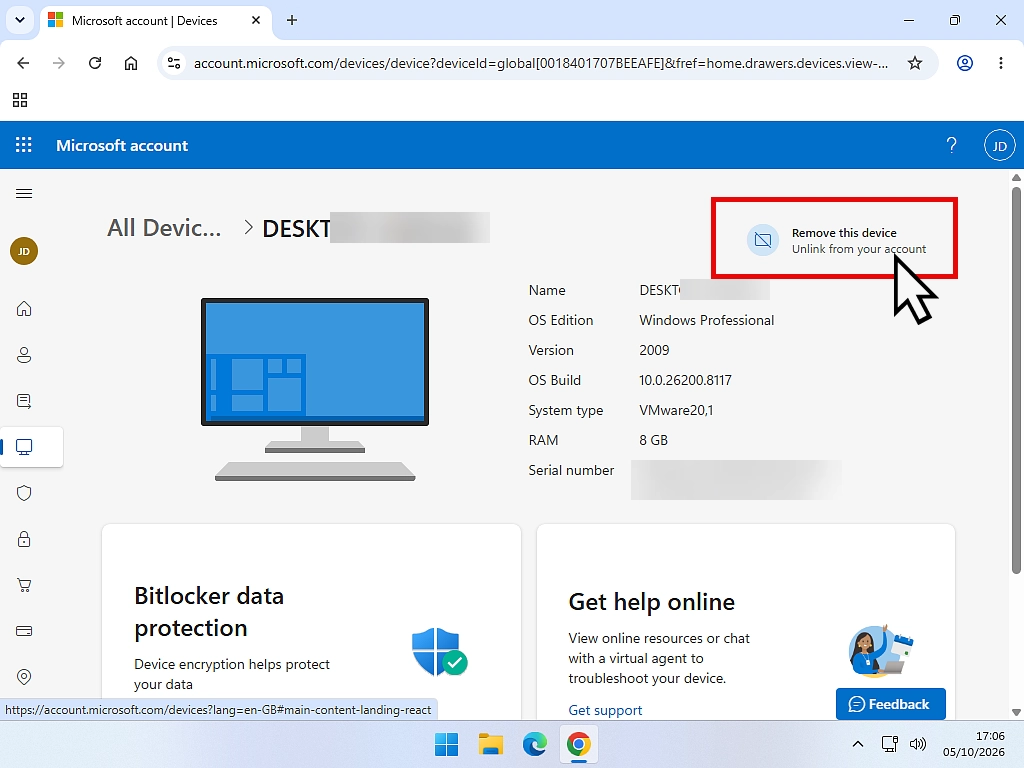Click the device computer illustration
The image size is (1024, 768).
click(315, 389)
